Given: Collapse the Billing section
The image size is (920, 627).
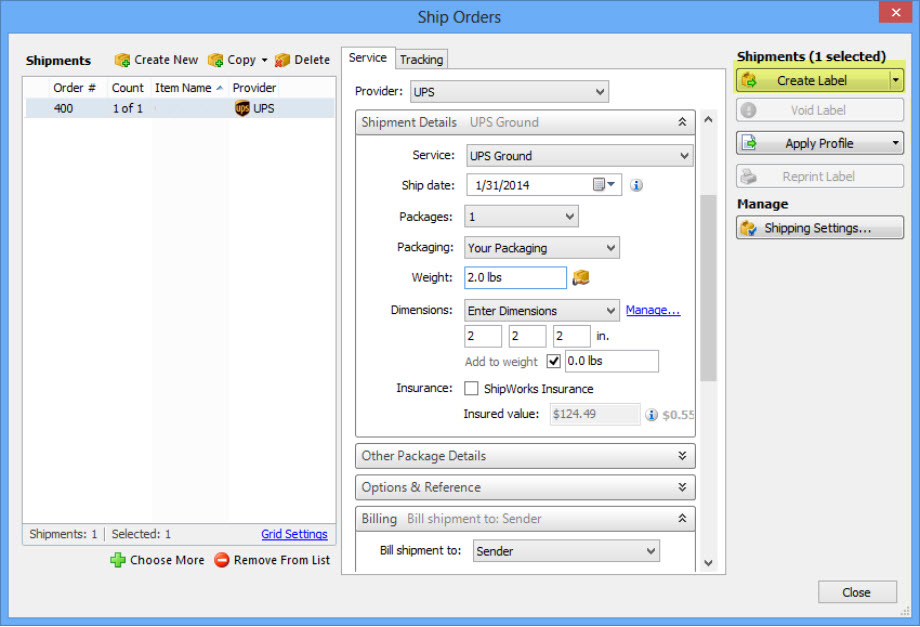Looking at the screenshot, I should tap(682, 518).
